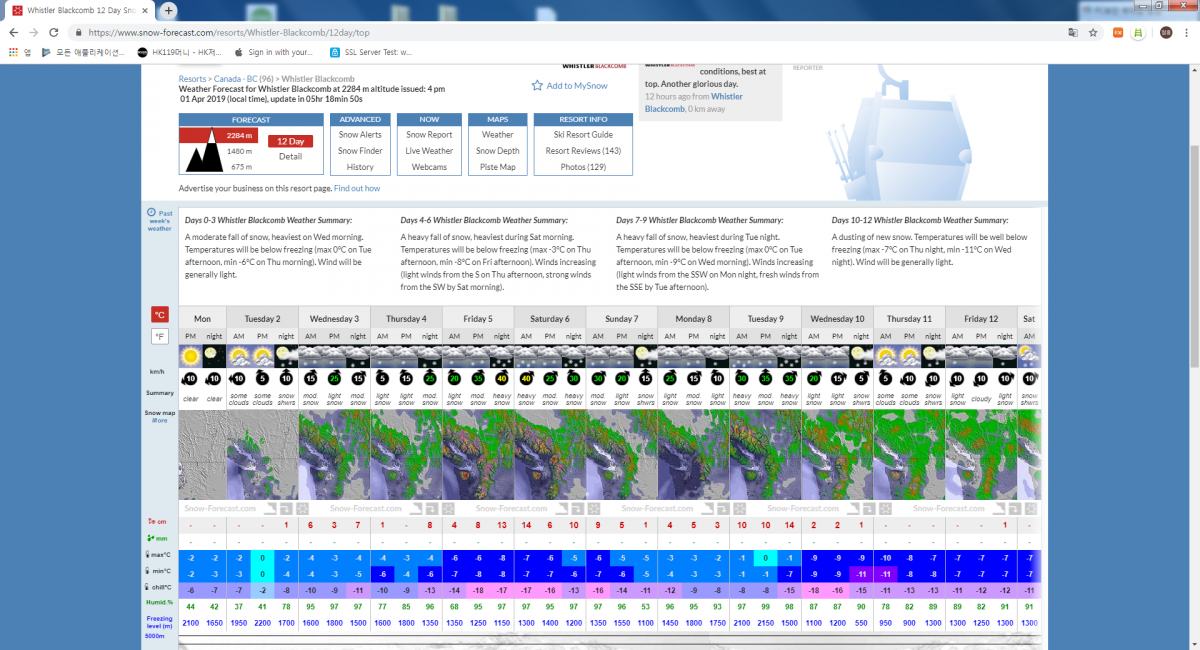Select the 1480 m elevation forecast

tap(240, 151)
